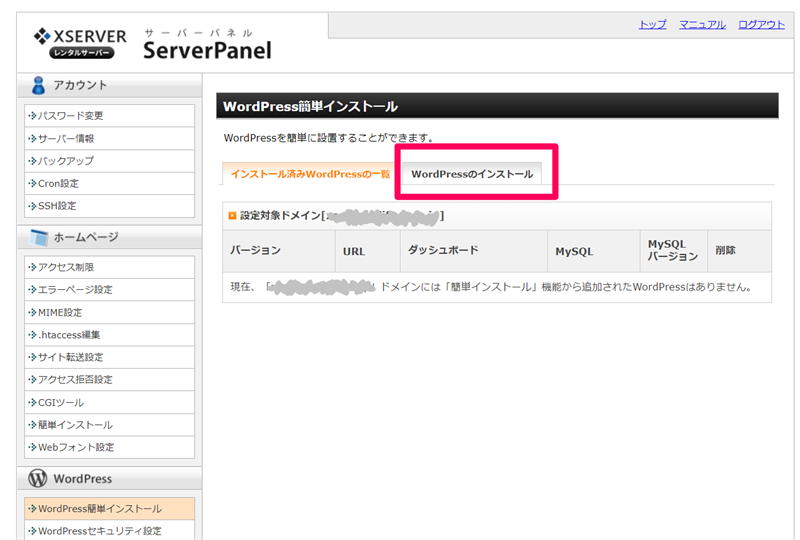The image size is (800, 540).
Task: Open SSH設定 in the sidebar
Action: point(109,206)
